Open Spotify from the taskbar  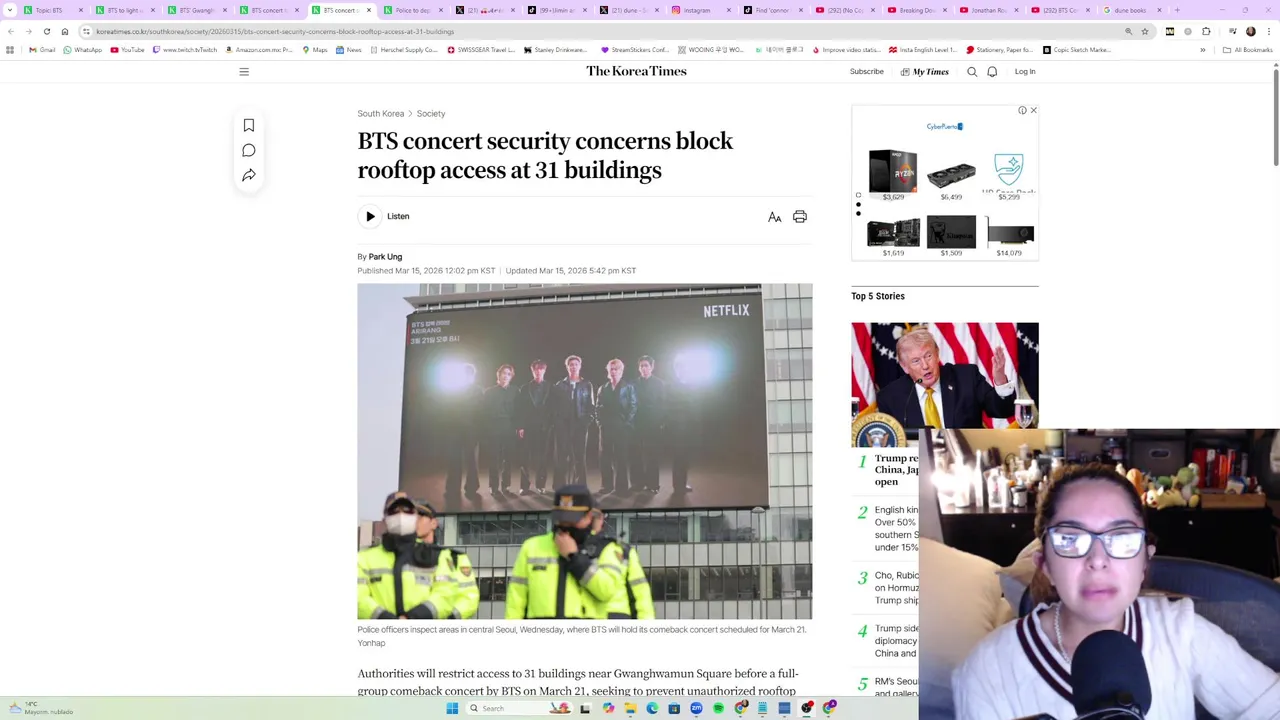pos(718,708)
